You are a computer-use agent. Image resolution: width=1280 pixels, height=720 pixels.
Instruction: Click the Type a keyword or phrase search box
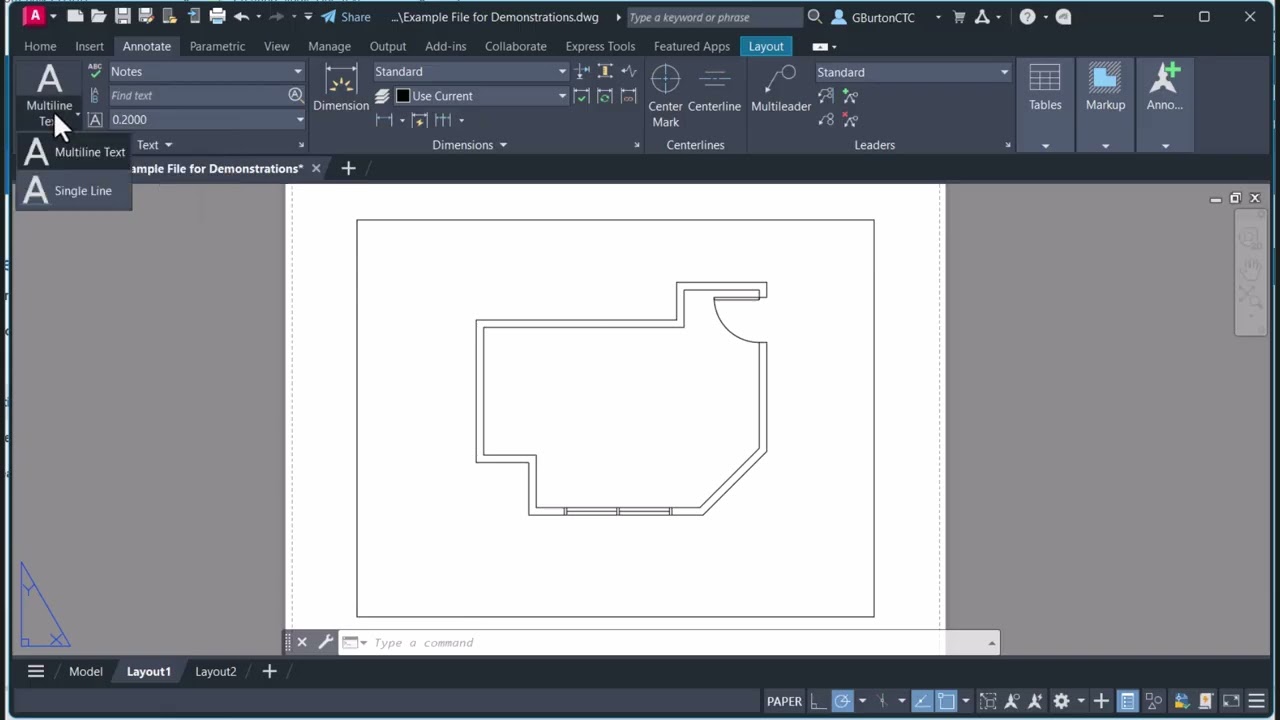713,17
